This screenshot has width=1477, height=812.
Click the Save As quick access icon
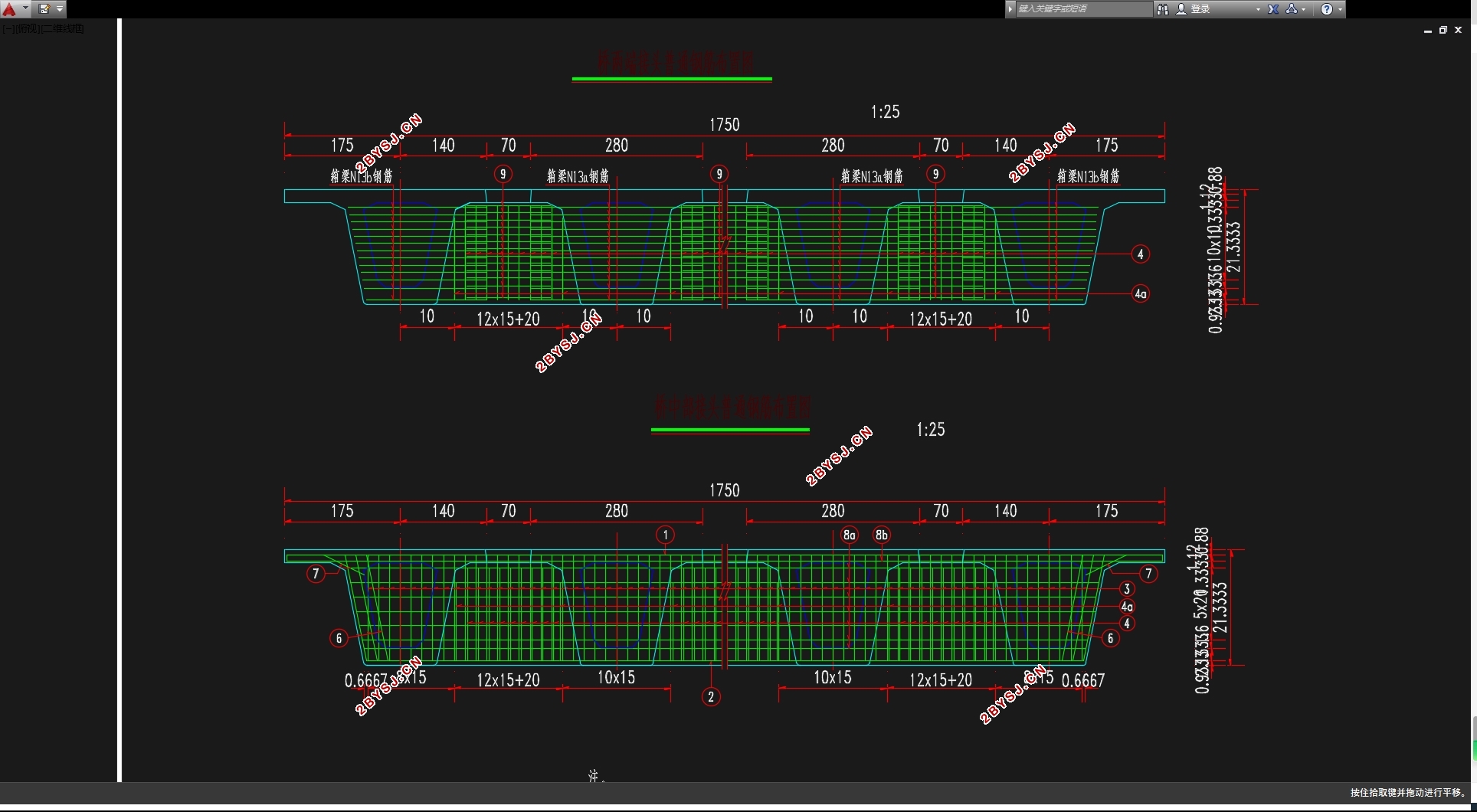pos(44,9)
